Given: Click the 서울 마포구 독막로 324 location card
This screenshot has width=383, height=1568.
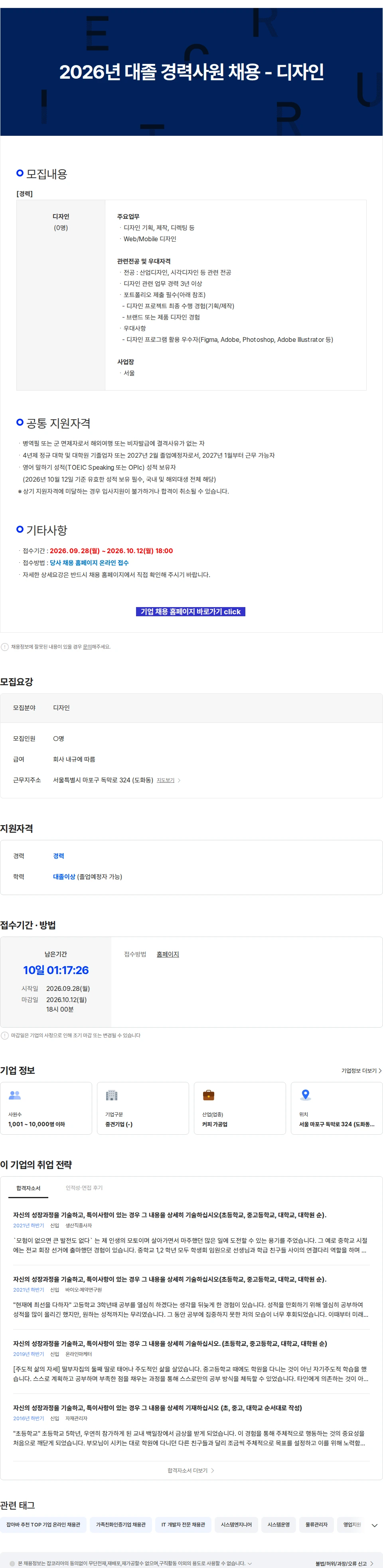Looking at the screenshot, I should pyautogui.click(x=337, y=1108).
